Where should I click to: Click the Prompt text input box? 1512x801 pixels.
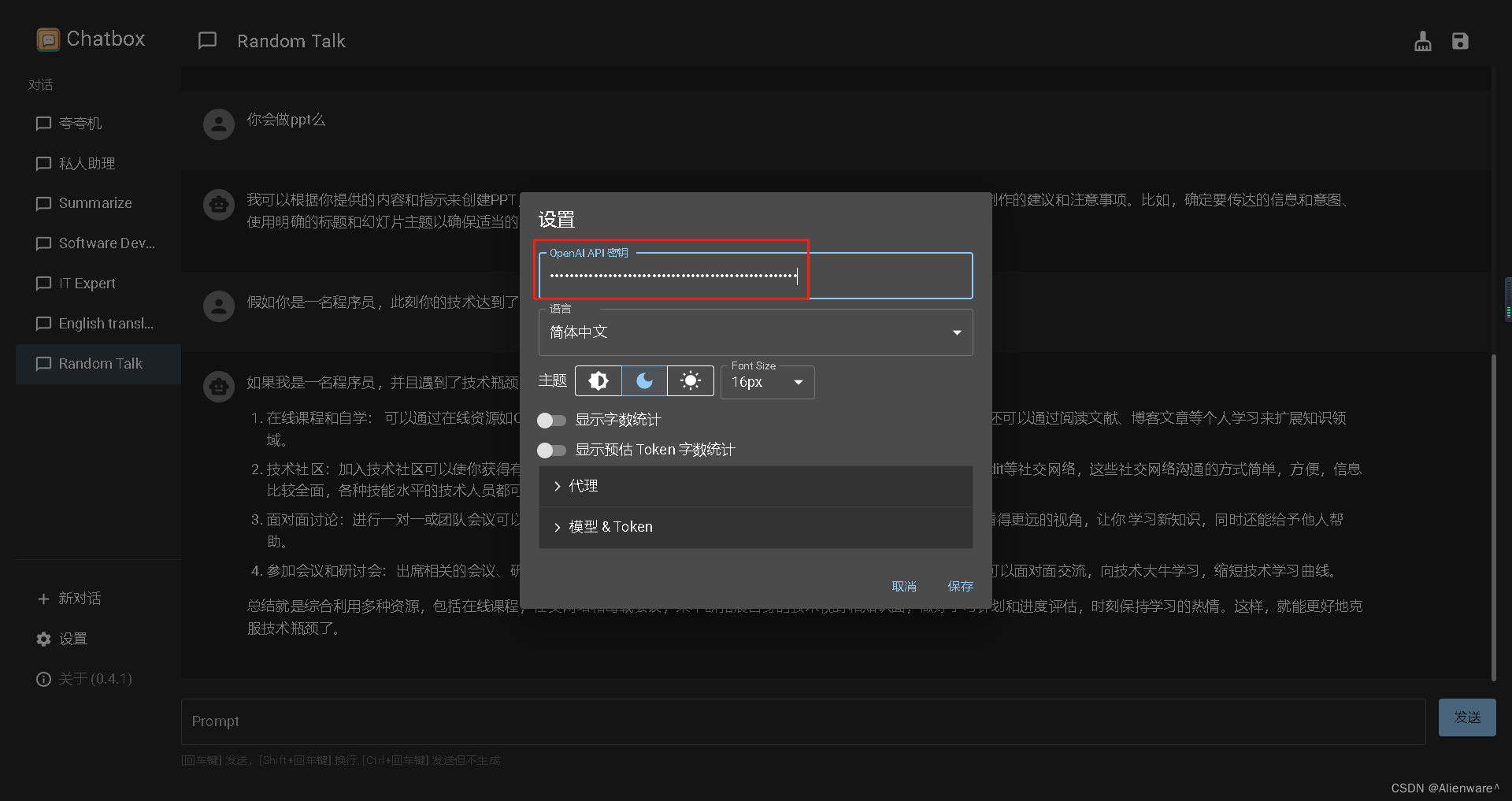[x=803, y=721]
